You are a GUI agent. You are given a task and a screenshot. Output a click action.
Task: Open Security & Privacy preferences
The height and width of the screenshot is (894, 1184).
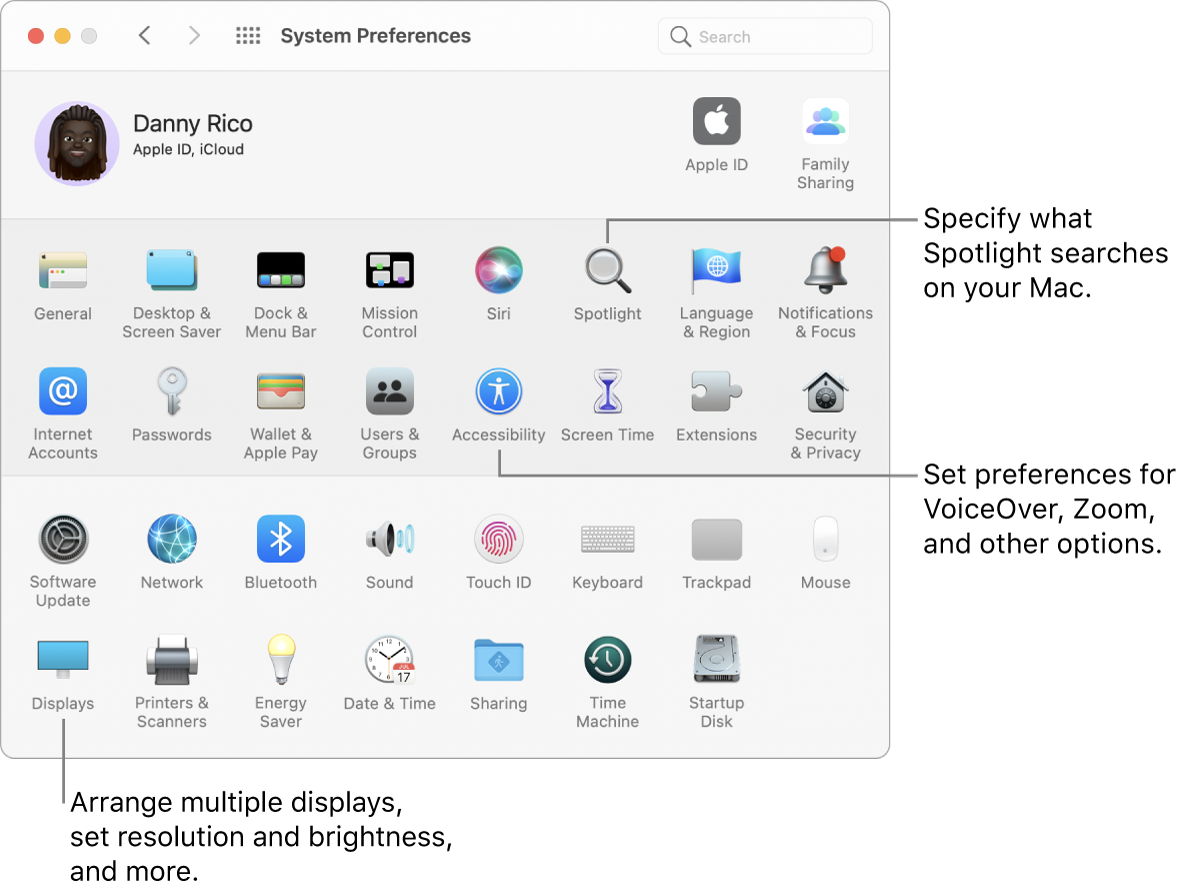tap(825, 391)
